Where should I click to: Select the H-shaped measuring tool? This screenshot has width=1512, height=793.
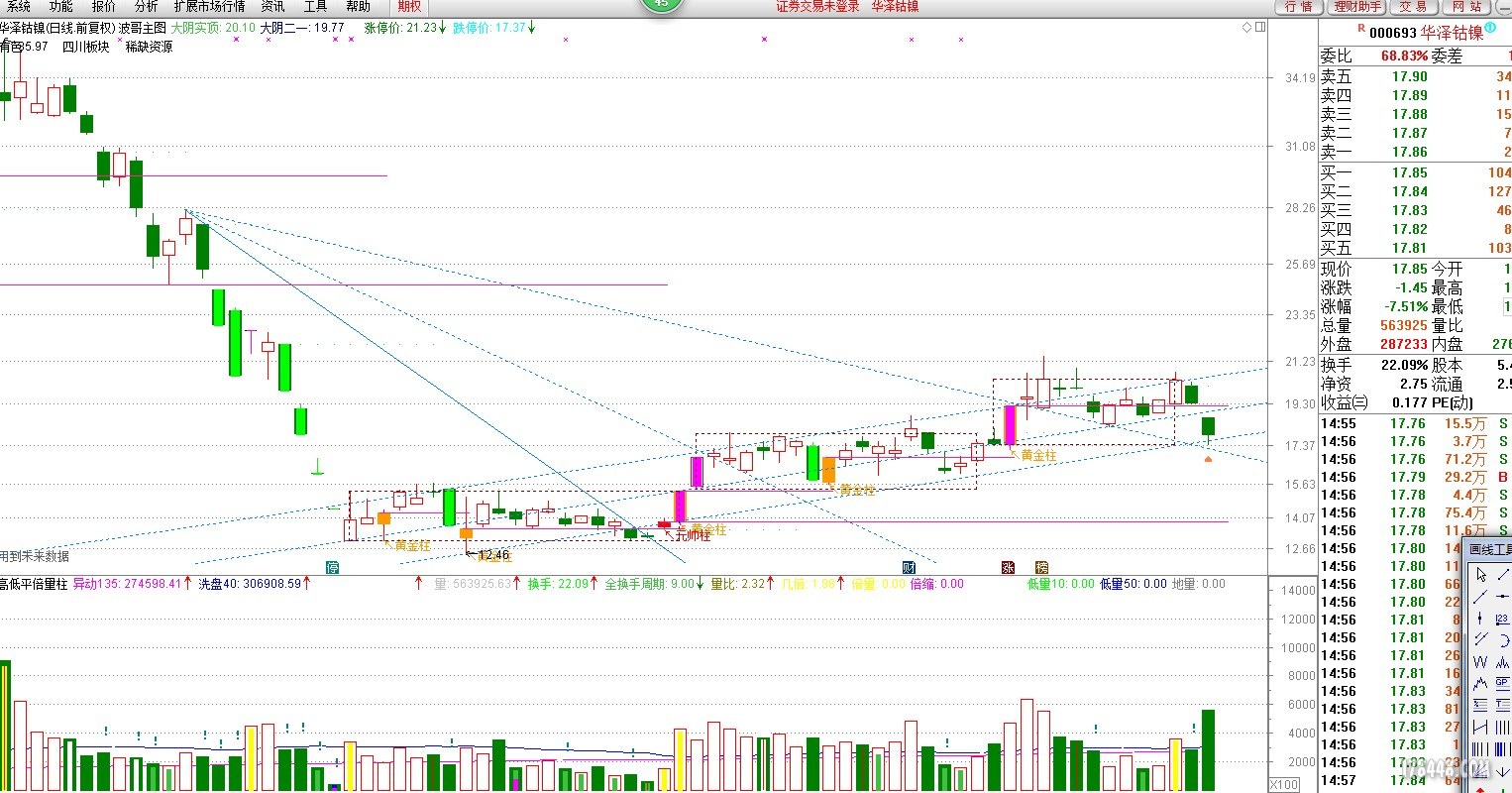click(1480, 726)
